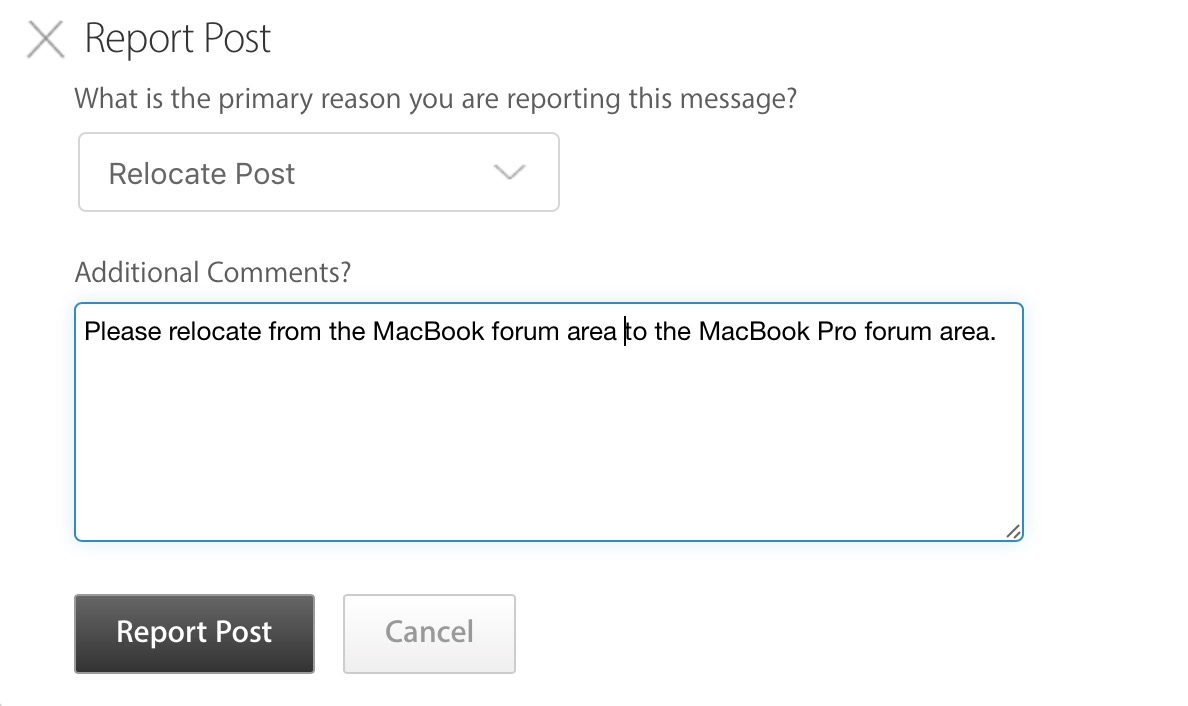Click the "Additional Comments?" label
Viewport: 1188px width, 706px height.
pos(213,272)
